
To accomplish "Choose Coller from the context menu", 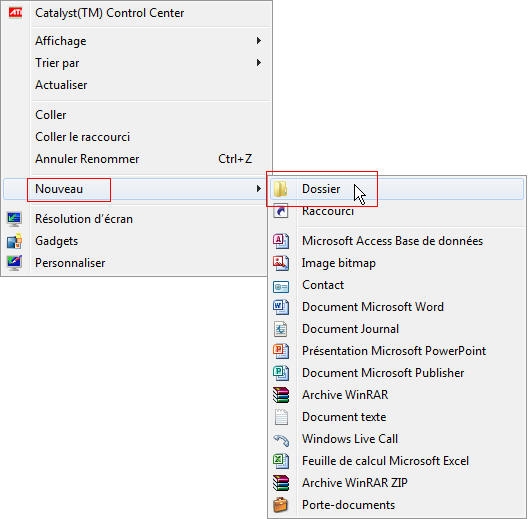I will click(136, 115).
